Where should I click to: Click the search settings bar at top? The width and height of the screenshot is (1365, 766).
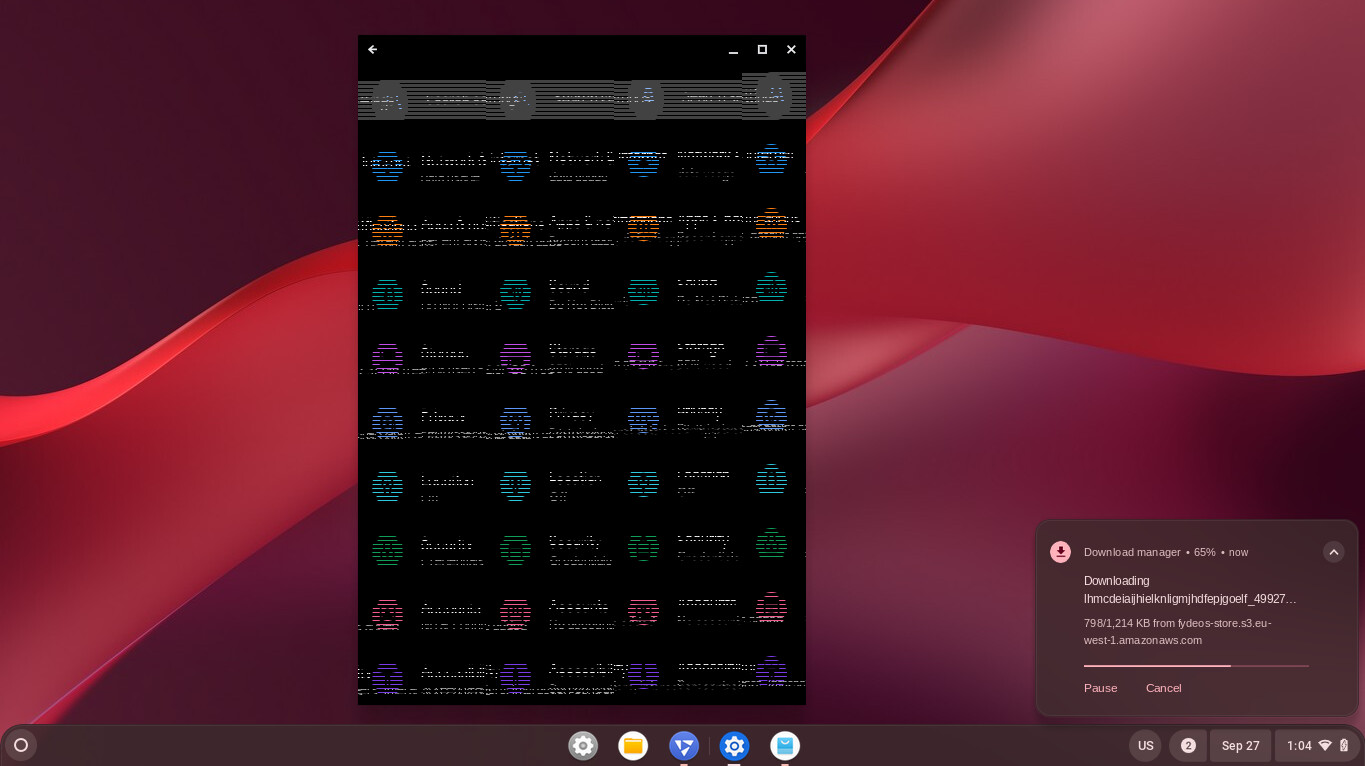click(581, 99)
